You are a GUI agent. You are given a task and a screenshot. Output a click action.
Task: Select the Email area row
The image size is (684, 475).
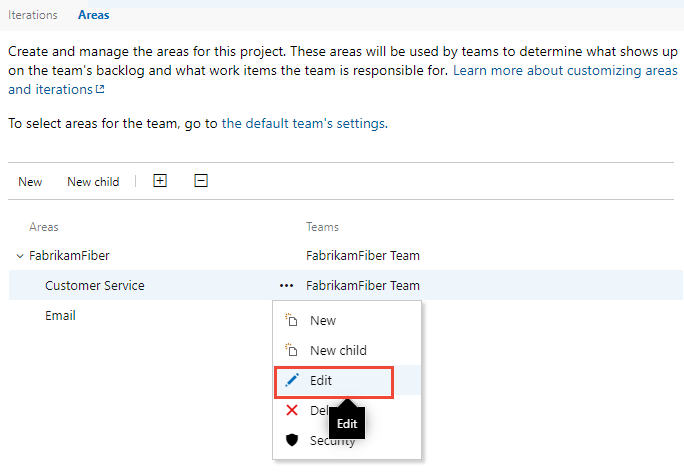pyautogui.click(x=60, y=316)
